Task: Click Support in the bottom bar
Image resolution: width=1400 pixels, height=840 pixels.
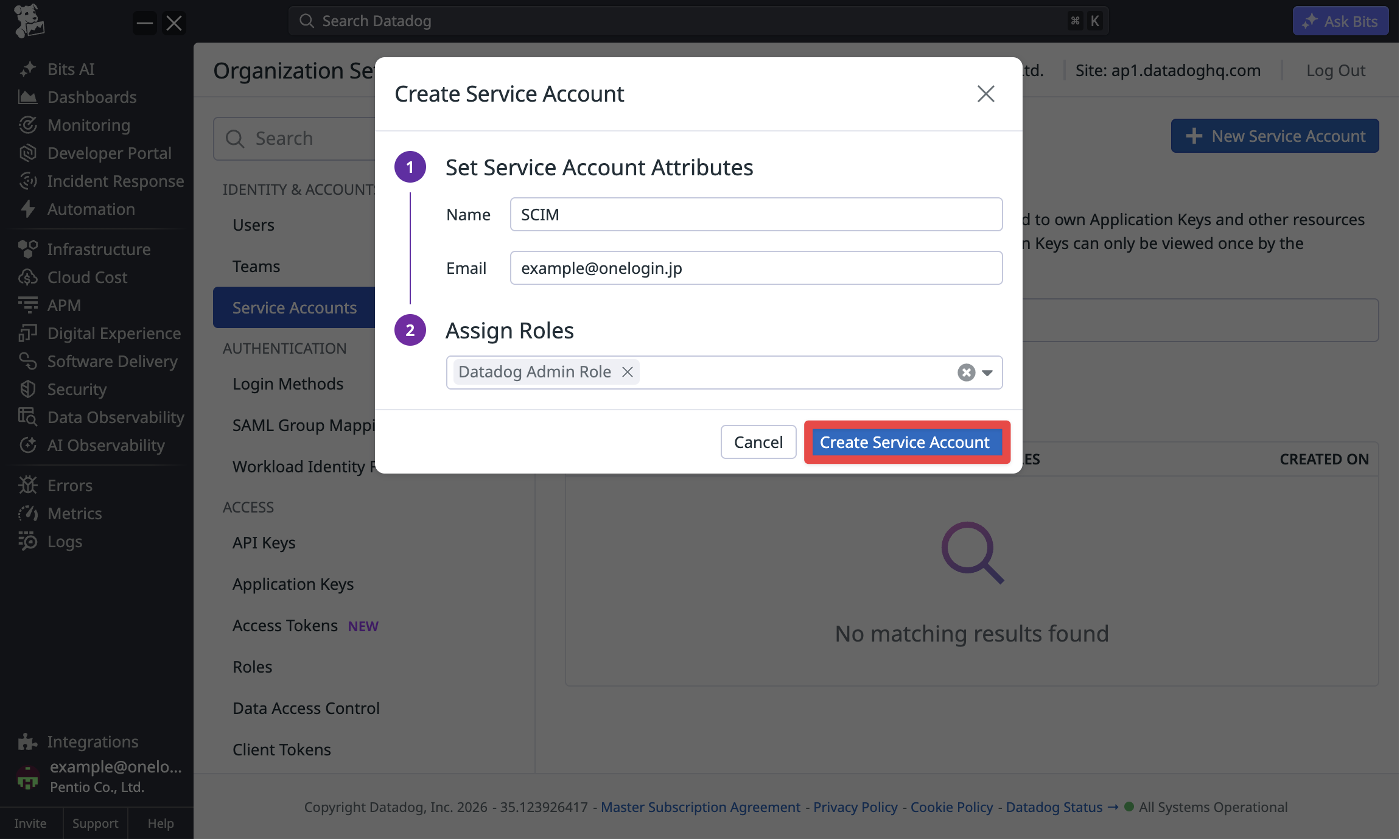Action: (x=95, y=824)
